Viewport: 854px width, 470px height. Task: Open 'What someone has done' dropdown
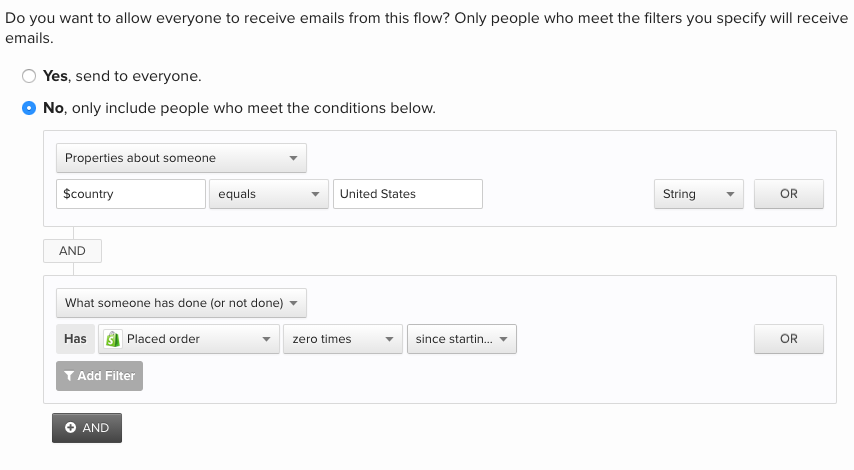(181, 303)
